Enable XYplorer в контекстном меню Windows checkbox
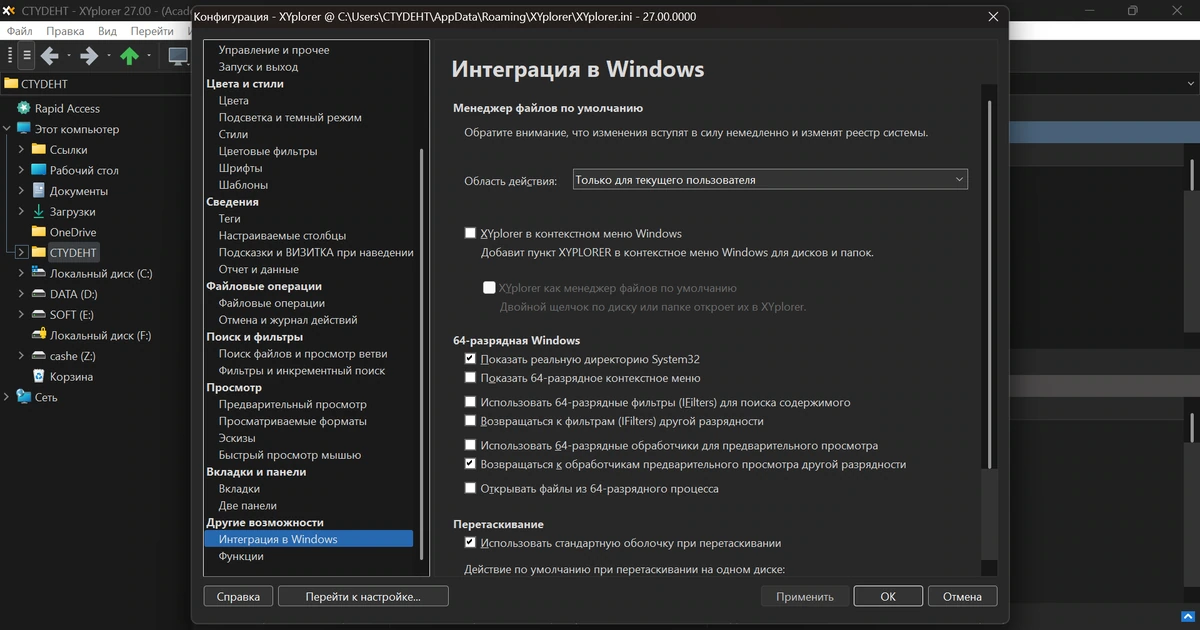Viewport: 1200px width, 630px height. point(470,233)
